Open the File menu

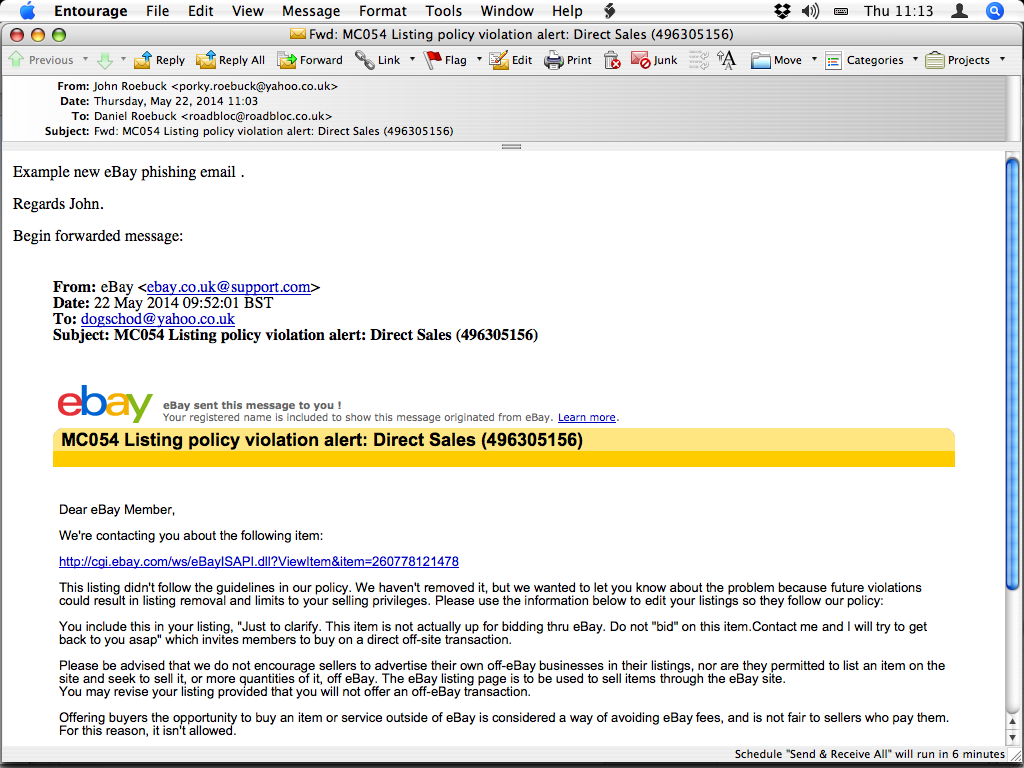pyautogui.click(x=157, y=11)
